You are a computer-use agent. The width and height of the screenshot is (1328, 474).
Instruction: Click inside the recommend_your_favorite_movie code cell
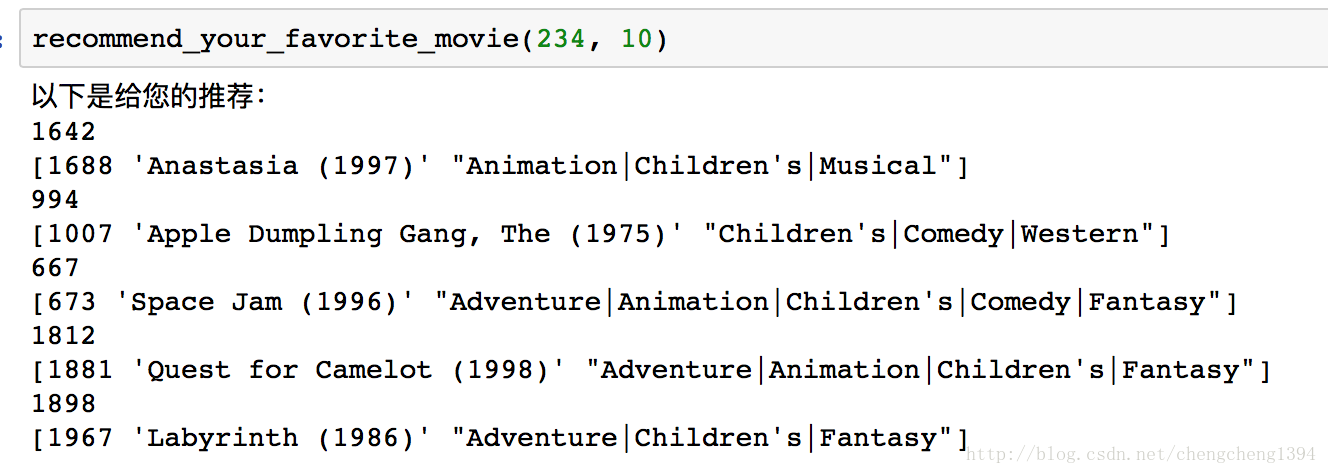coord(900,40)
